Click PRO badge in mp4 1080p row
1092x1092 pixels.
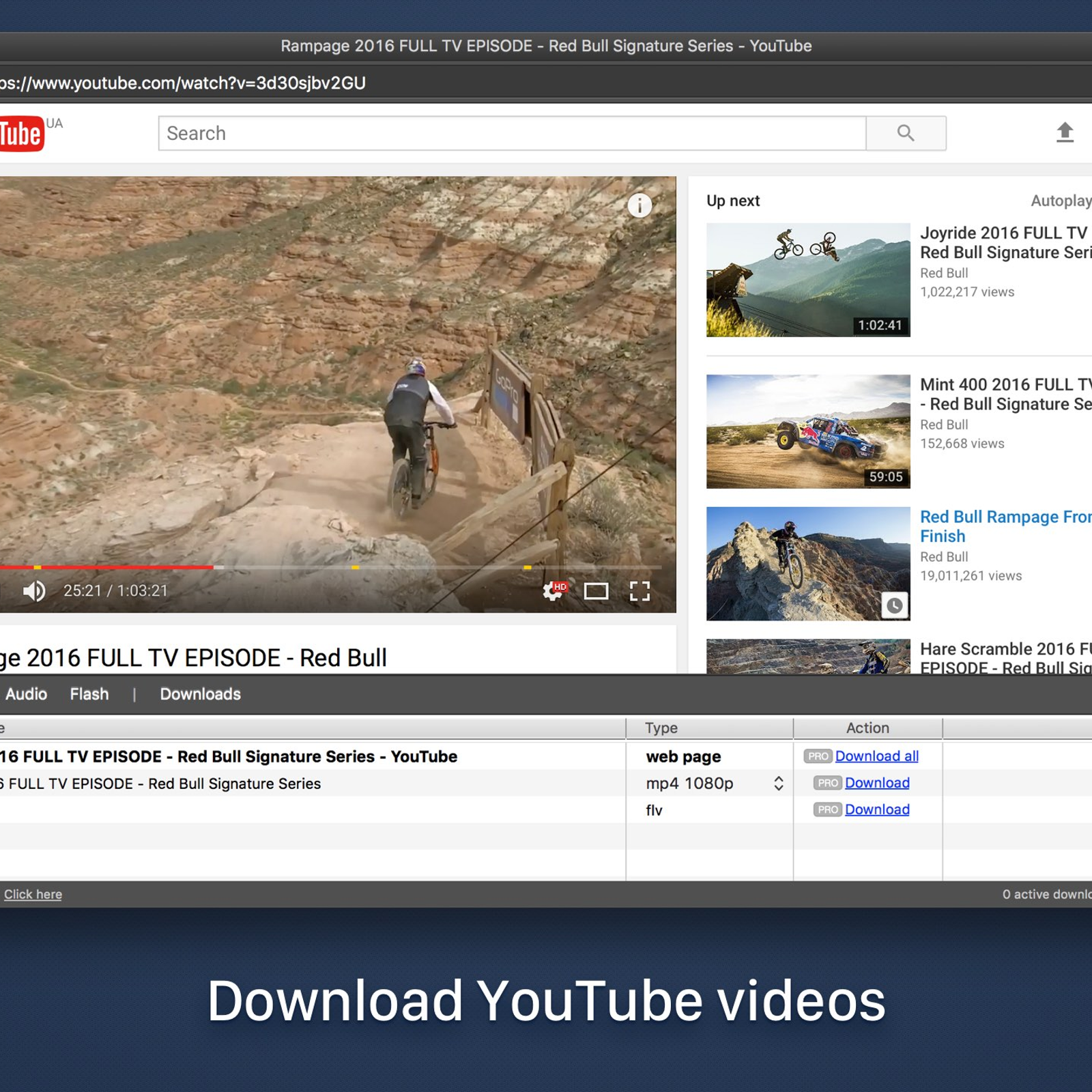tap(827, 783)
